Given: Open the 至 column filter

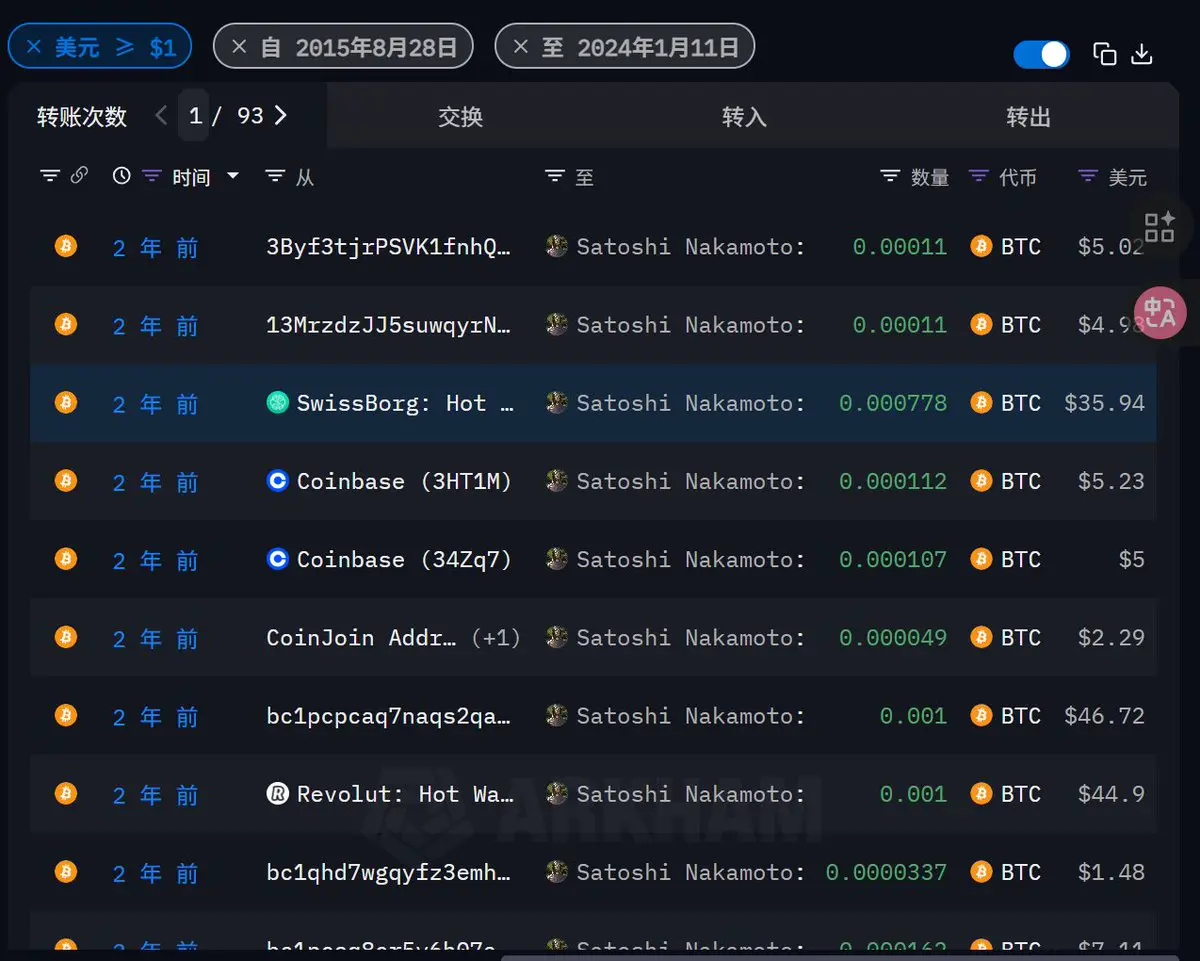Looking at the screenshot, I should pyautogui.click(x=555, y=176).
